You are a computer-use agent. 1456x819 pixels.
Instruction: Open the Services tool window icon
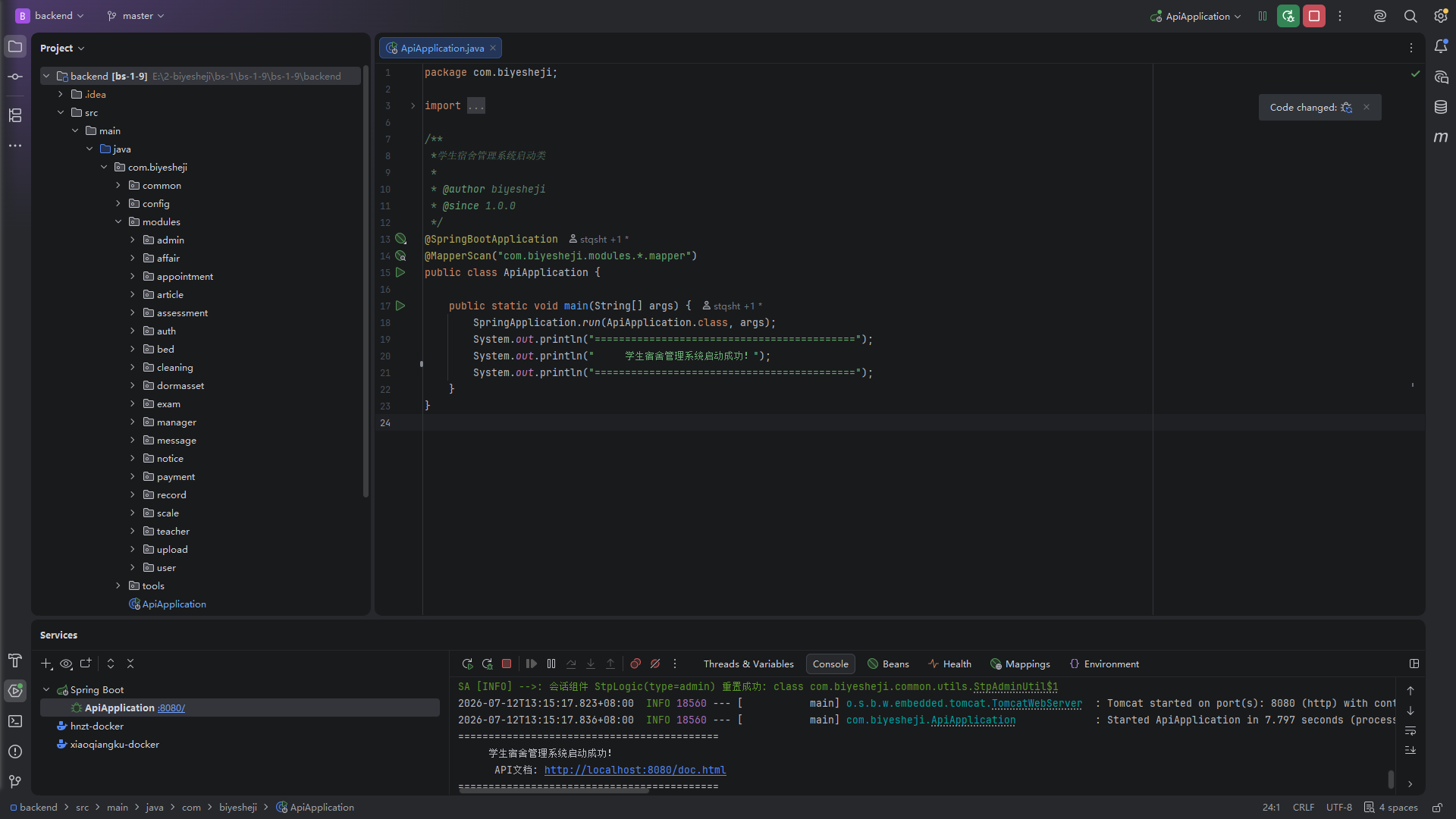pos(15,691)
